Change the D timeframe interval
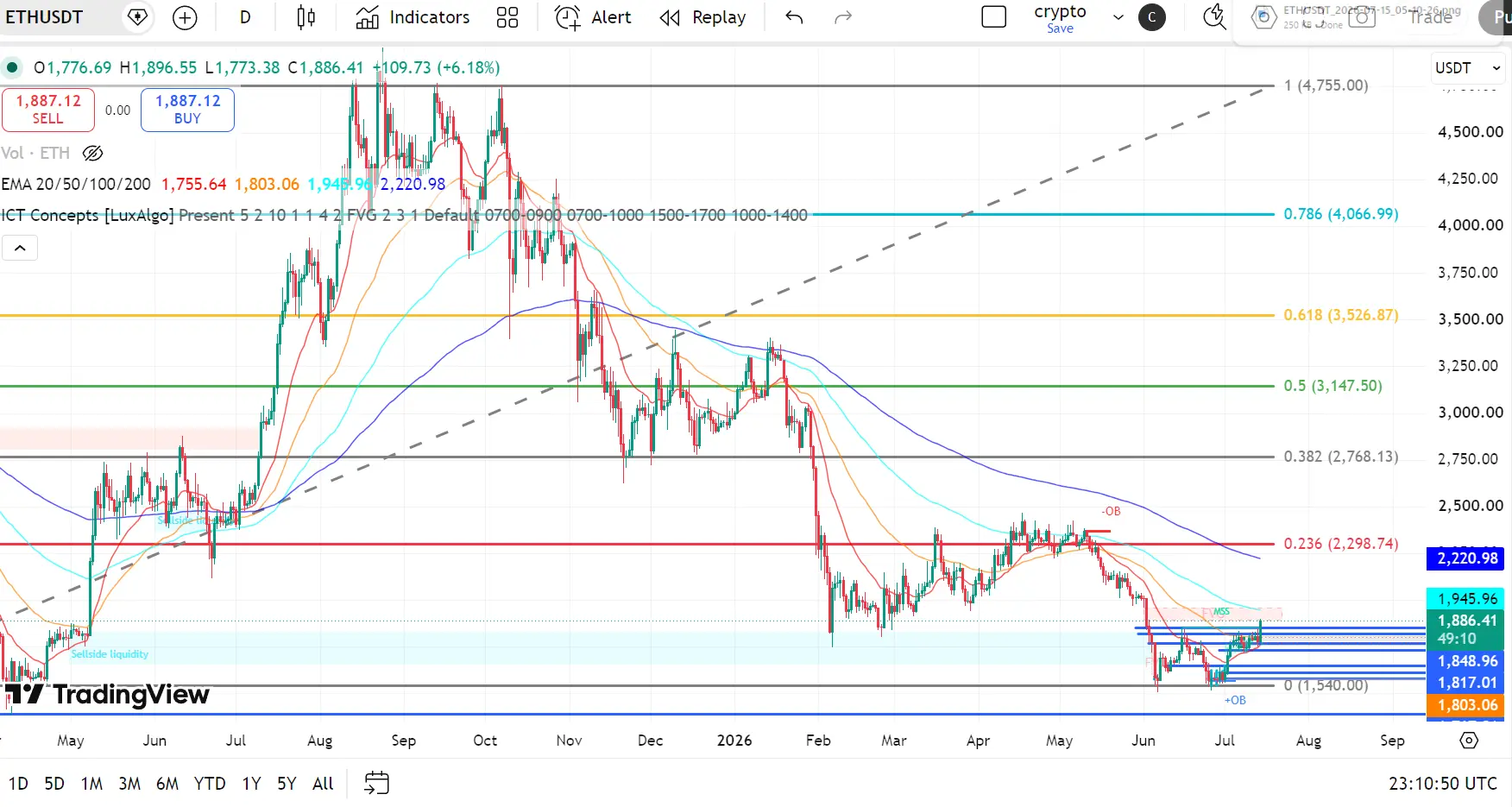This screenshot has height=807, width=1512. coord(245,17)
